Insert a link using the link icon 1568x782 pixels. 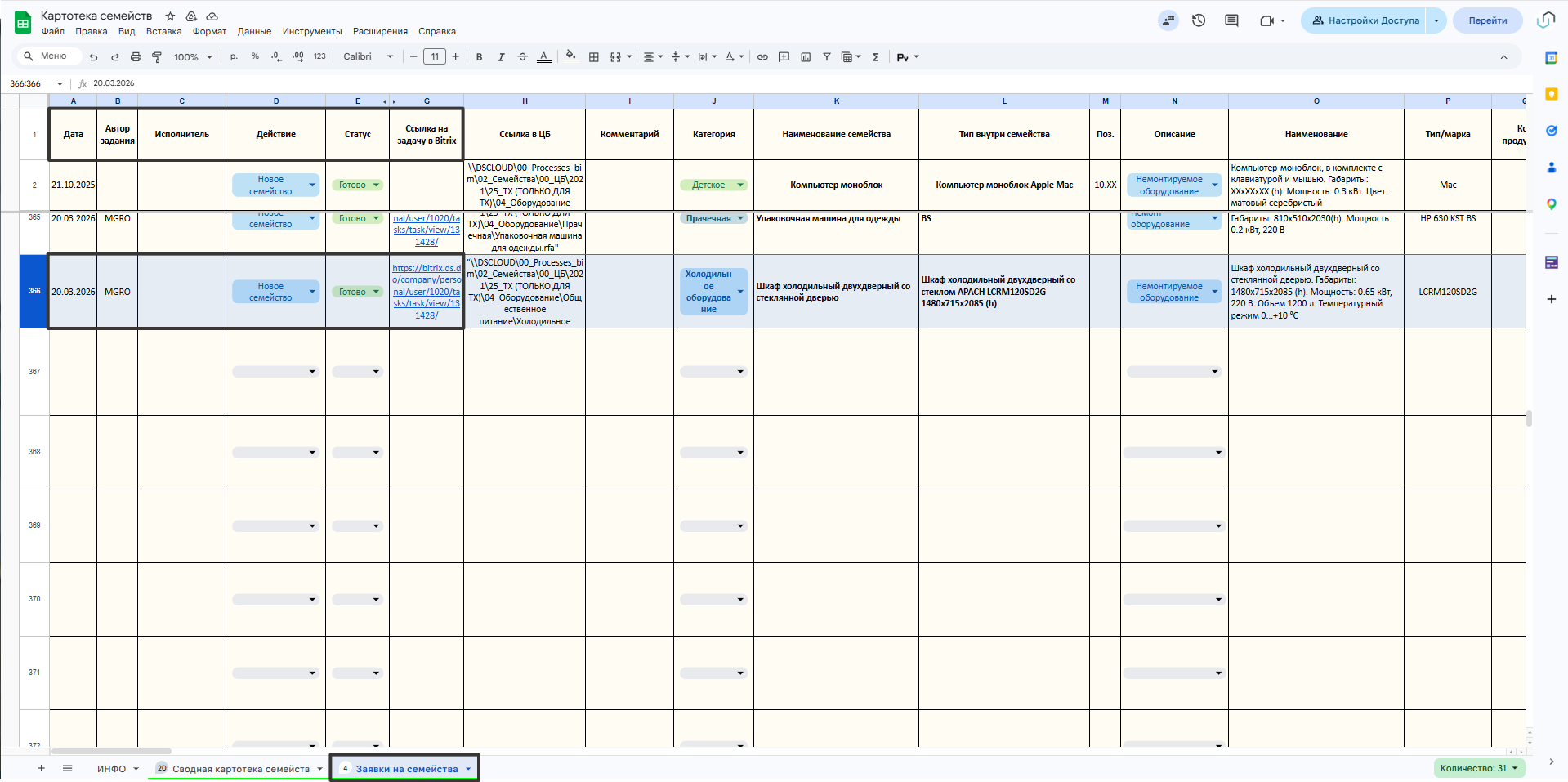(x=762, y=57)
